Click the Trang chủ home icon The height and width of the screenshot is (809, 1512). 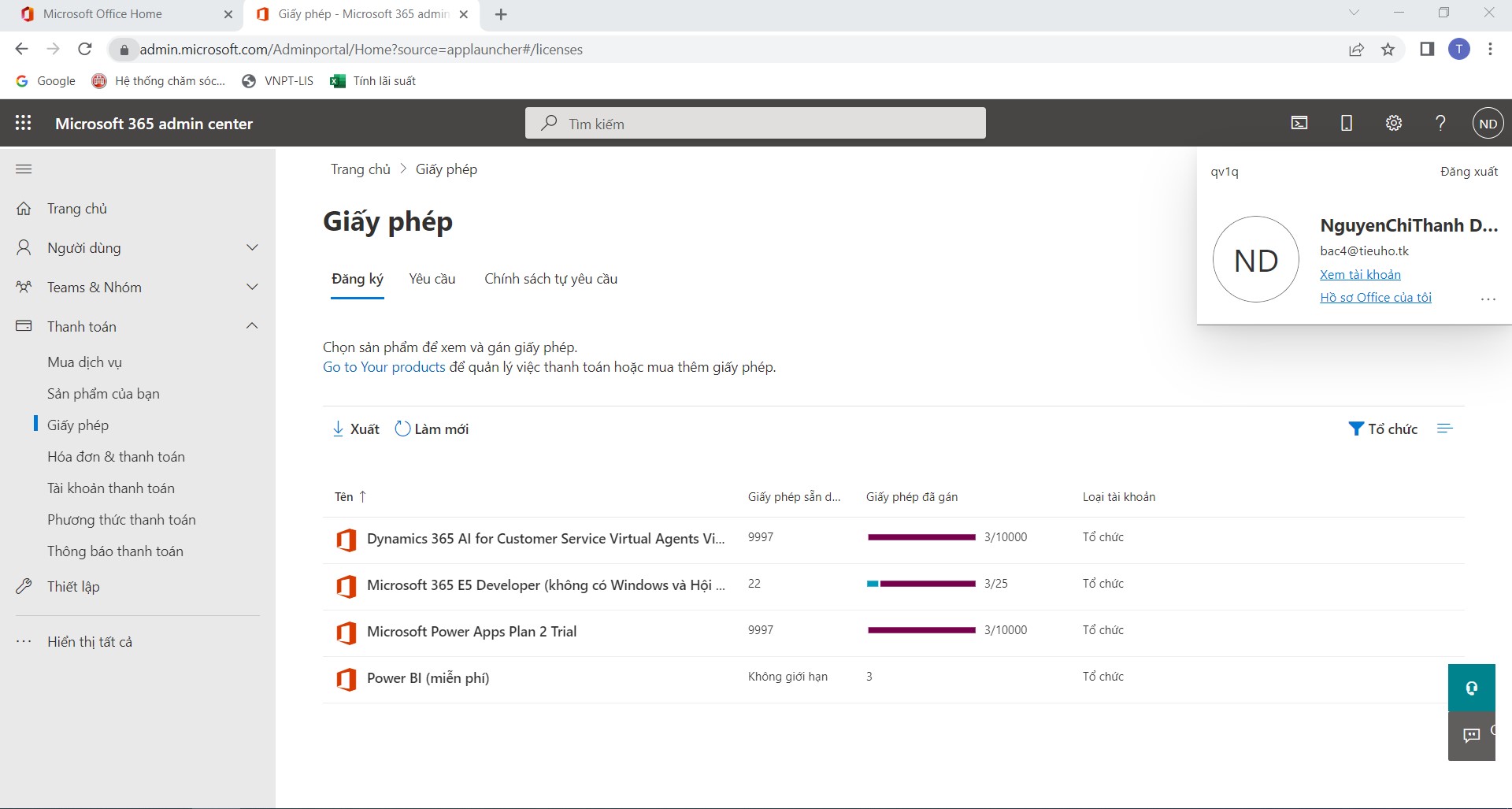24,209
